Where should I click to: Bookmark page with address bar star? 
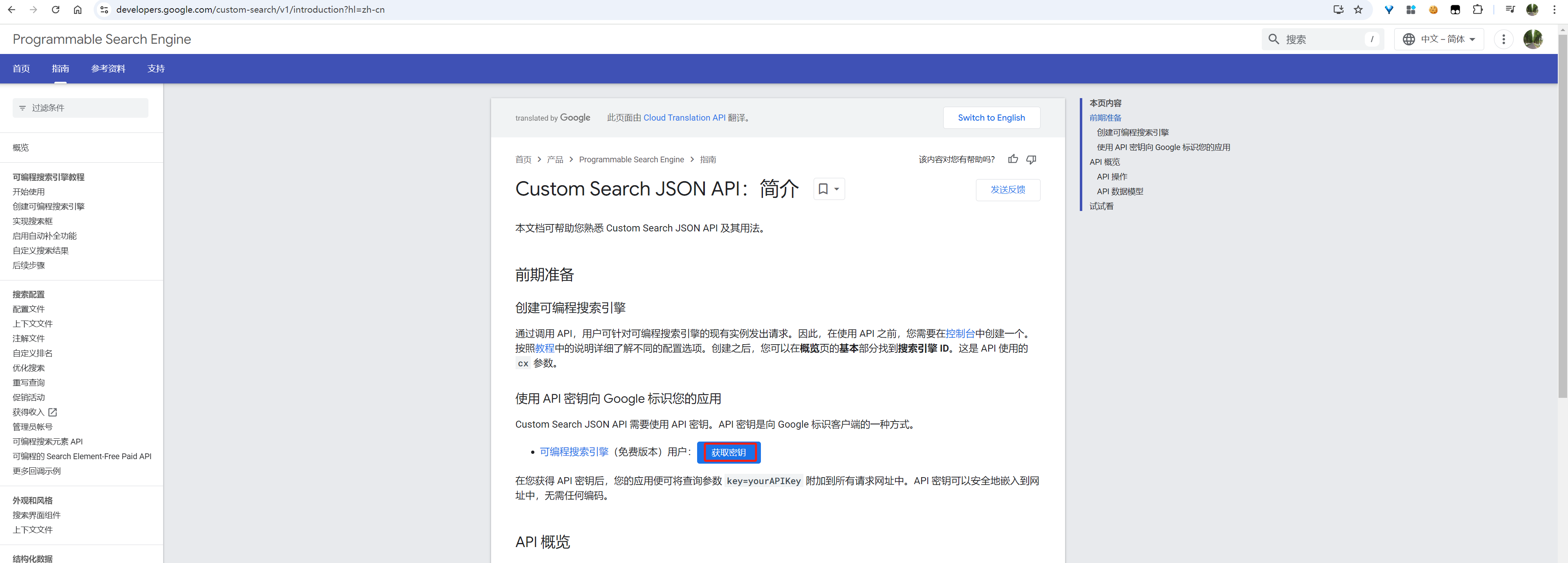tap(1358, 10)
